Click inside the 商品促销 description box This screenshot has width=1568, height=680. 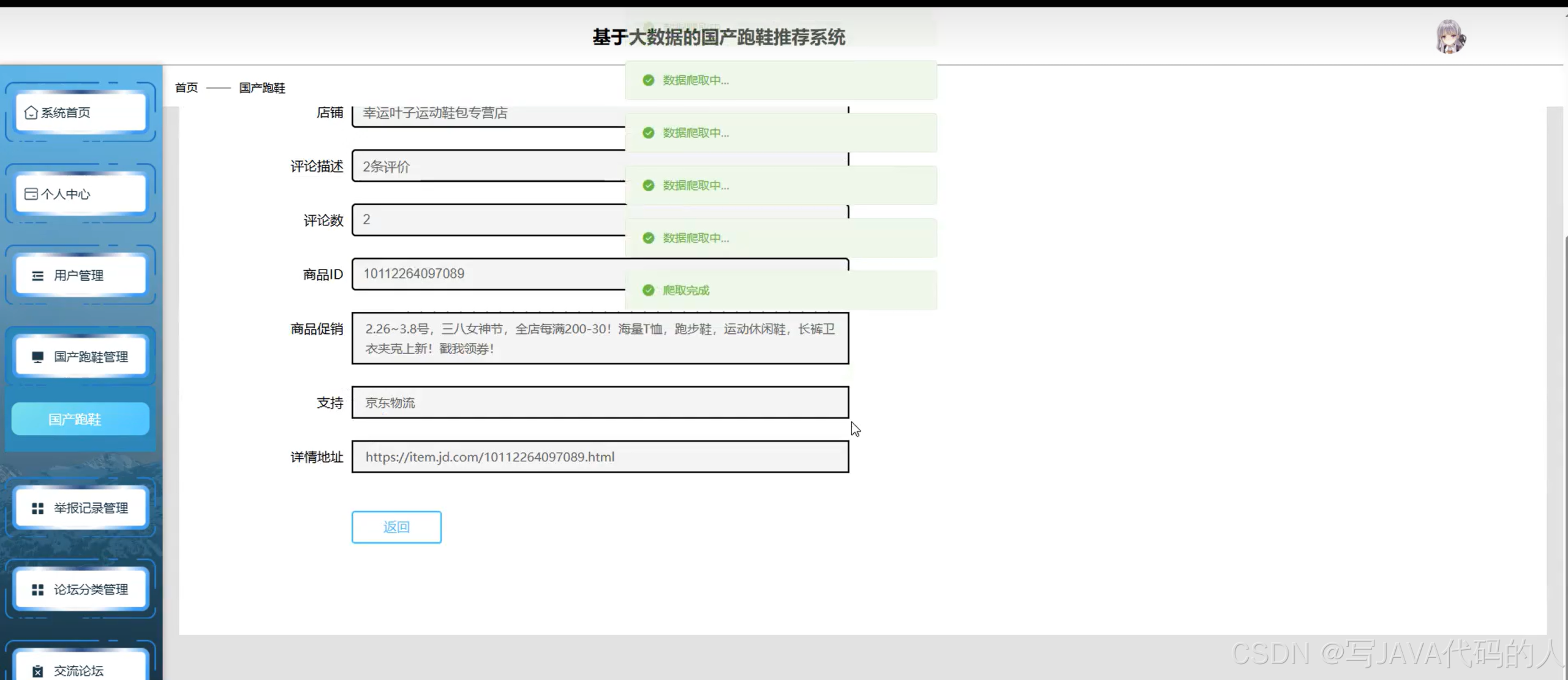(599, 338)
